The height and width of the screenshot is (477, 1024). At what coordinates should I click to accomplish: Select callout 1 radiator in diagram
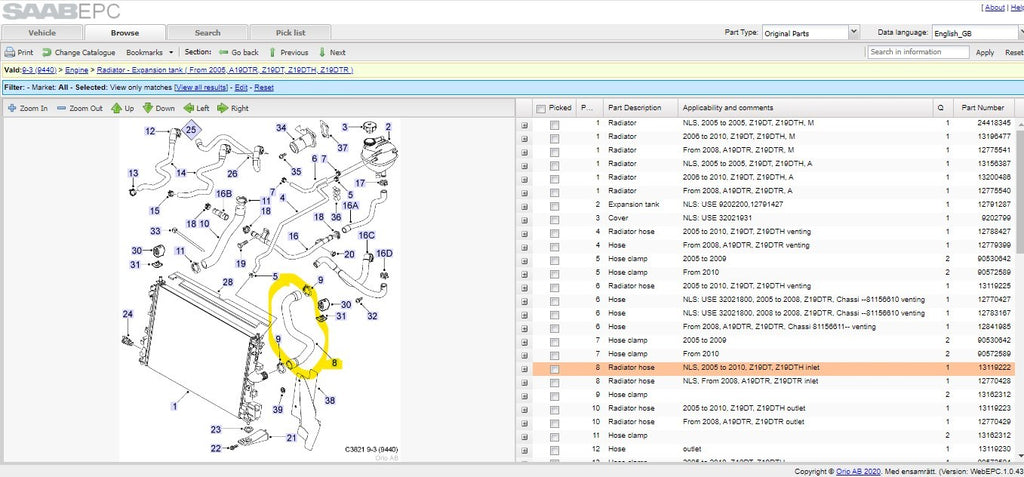(174, 406)
